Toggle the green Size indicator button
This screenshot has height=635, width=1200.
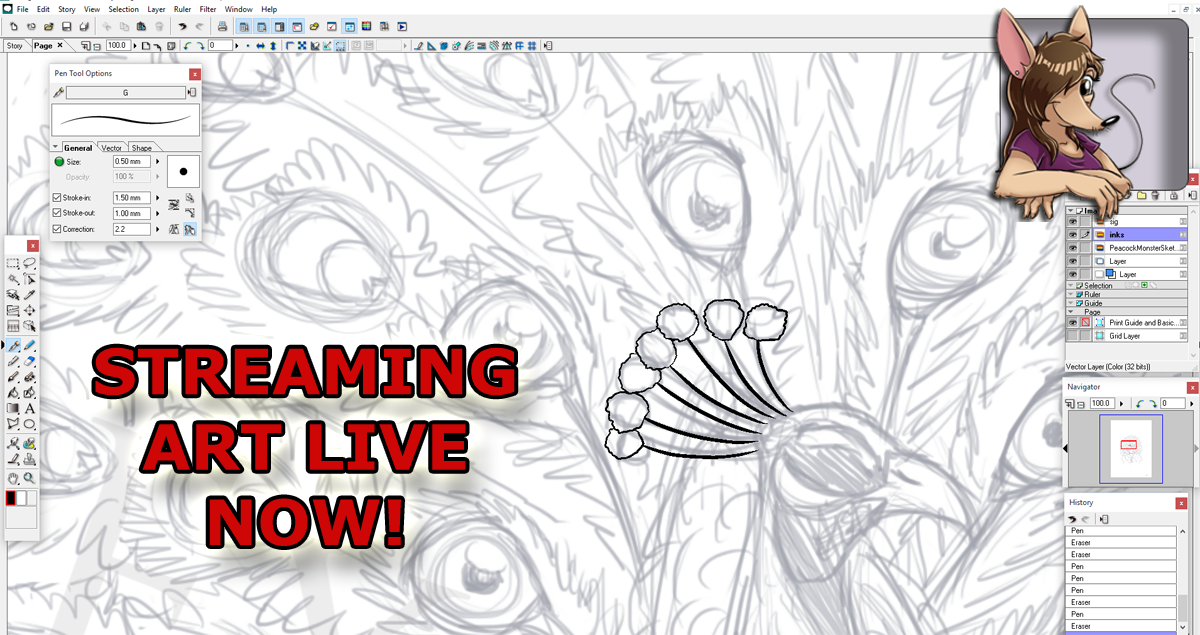pyautogui.click(x=59, y=162)
